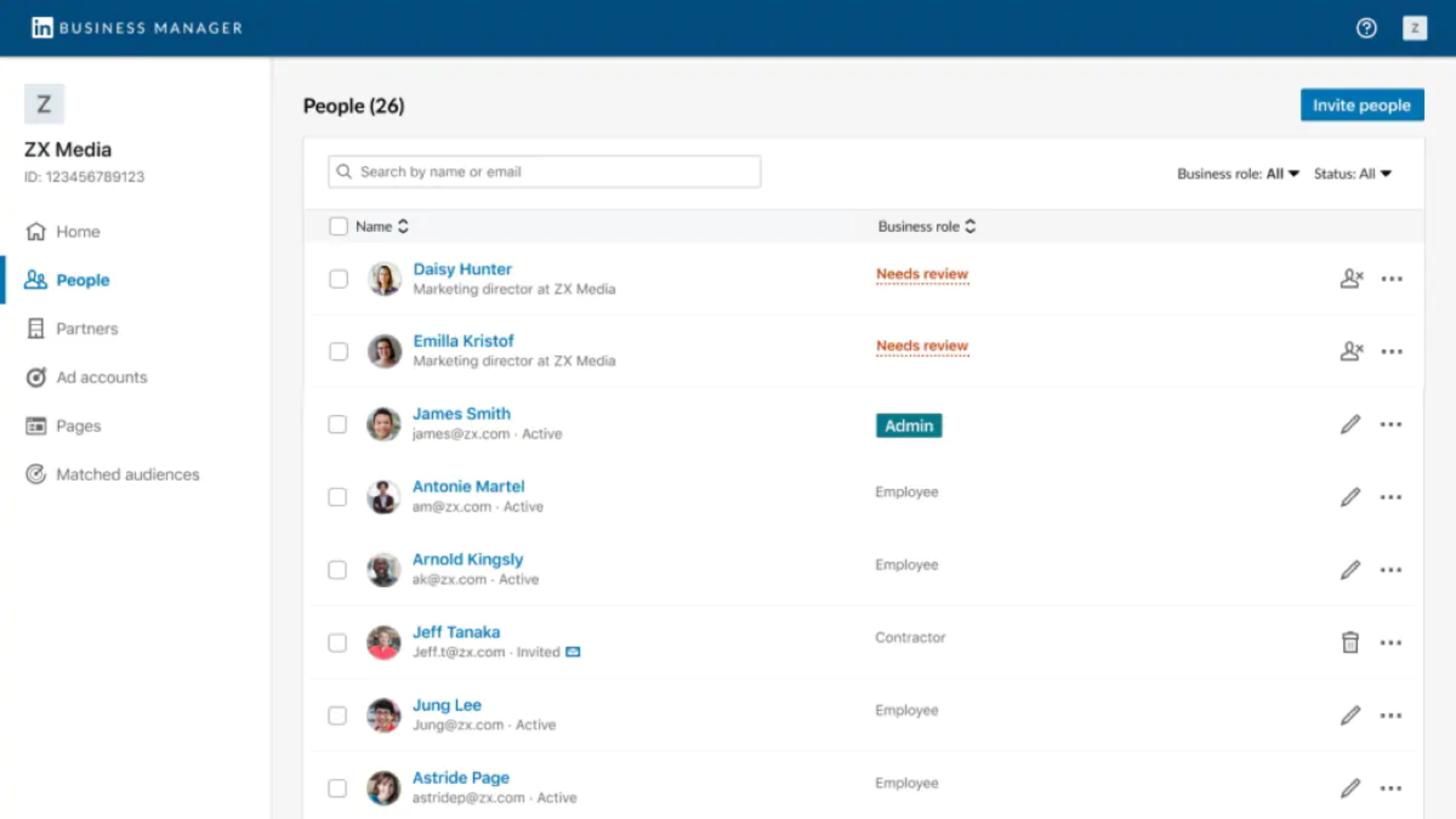Open more options for Antonie Martel

(1391, 497)
